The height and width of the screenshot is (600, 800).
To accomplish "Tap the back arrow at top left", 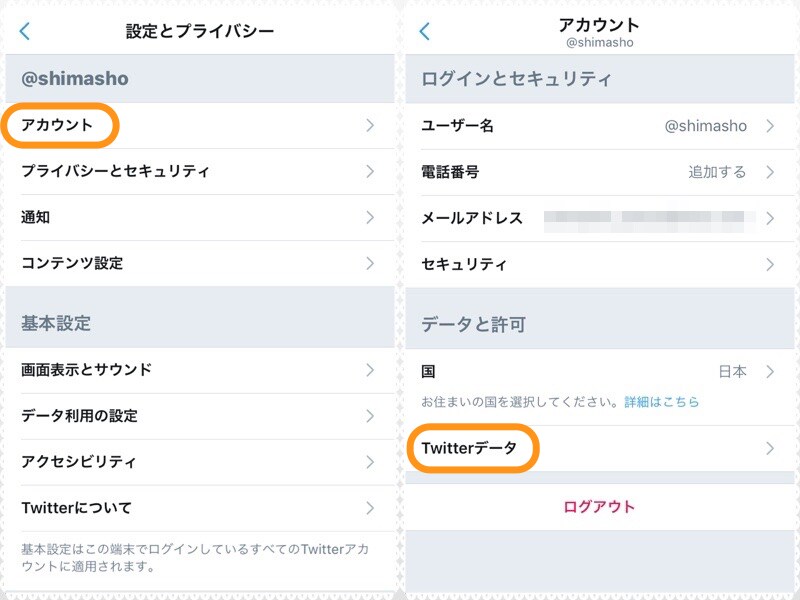I will [x=22, y=31].
